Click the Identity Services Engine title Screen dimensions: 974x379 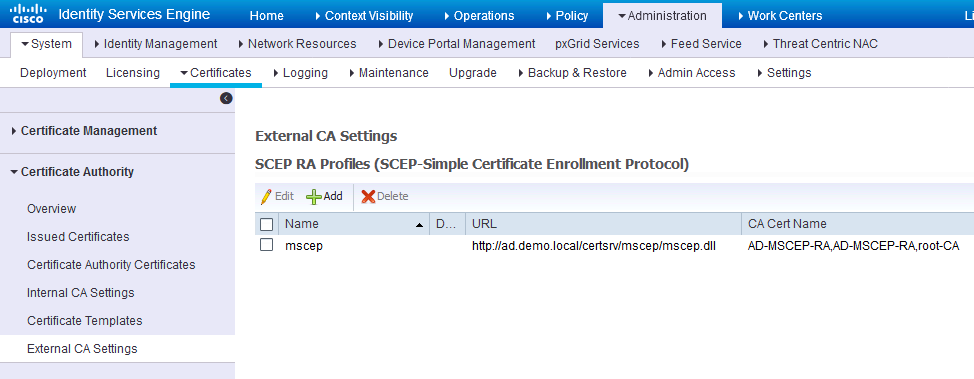[x=134, y=14]
